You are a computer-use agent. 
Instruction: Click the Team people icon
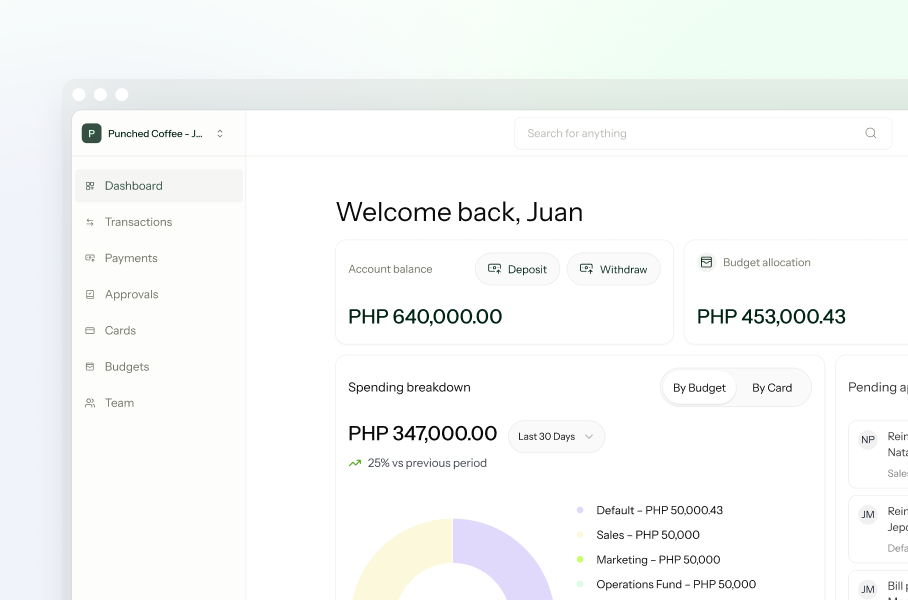[x=90, y=403]
